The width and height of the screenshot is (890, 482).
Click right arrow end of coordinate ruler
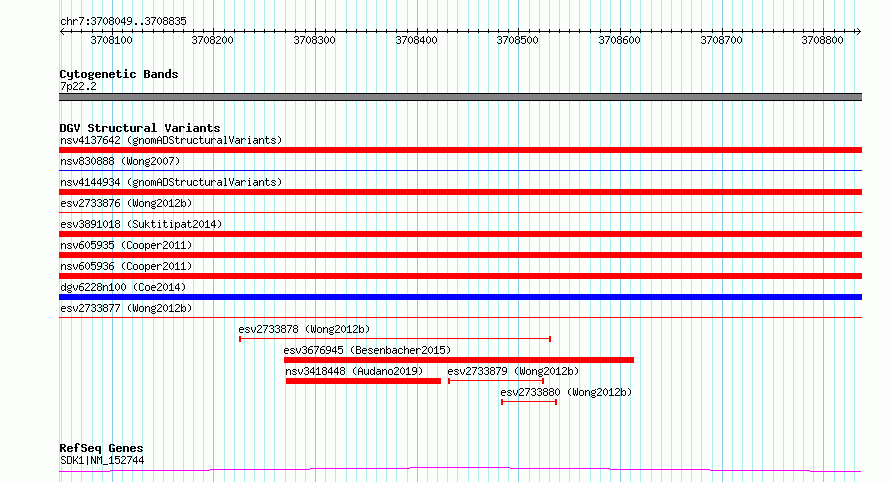(x=859, y=31)
